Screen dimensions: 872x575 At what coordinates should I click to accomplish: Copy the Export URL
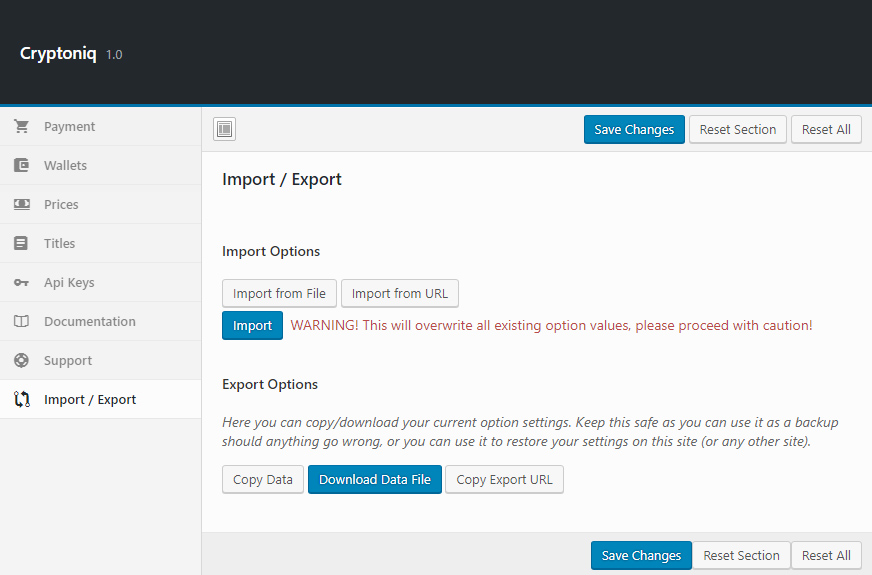[x=504, y=480]
